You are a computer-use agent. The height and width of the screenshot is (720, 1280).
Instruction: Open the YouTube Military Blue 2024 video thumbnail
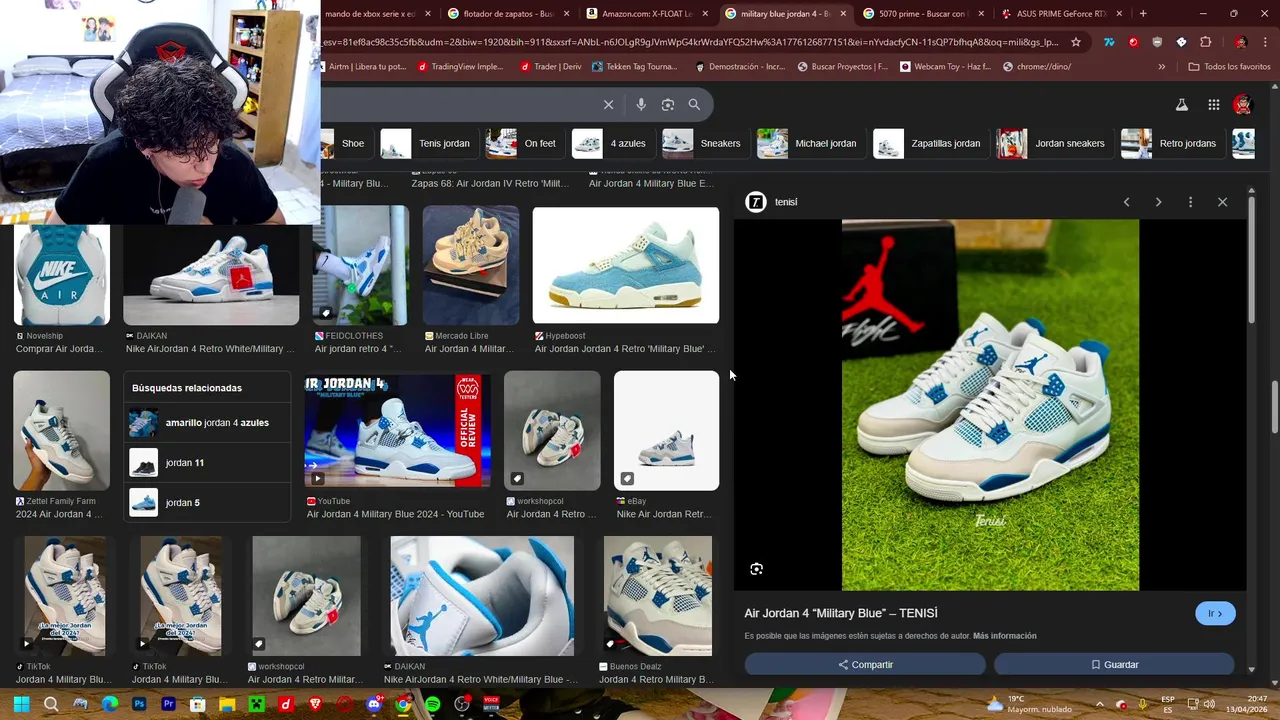(397, 431)
